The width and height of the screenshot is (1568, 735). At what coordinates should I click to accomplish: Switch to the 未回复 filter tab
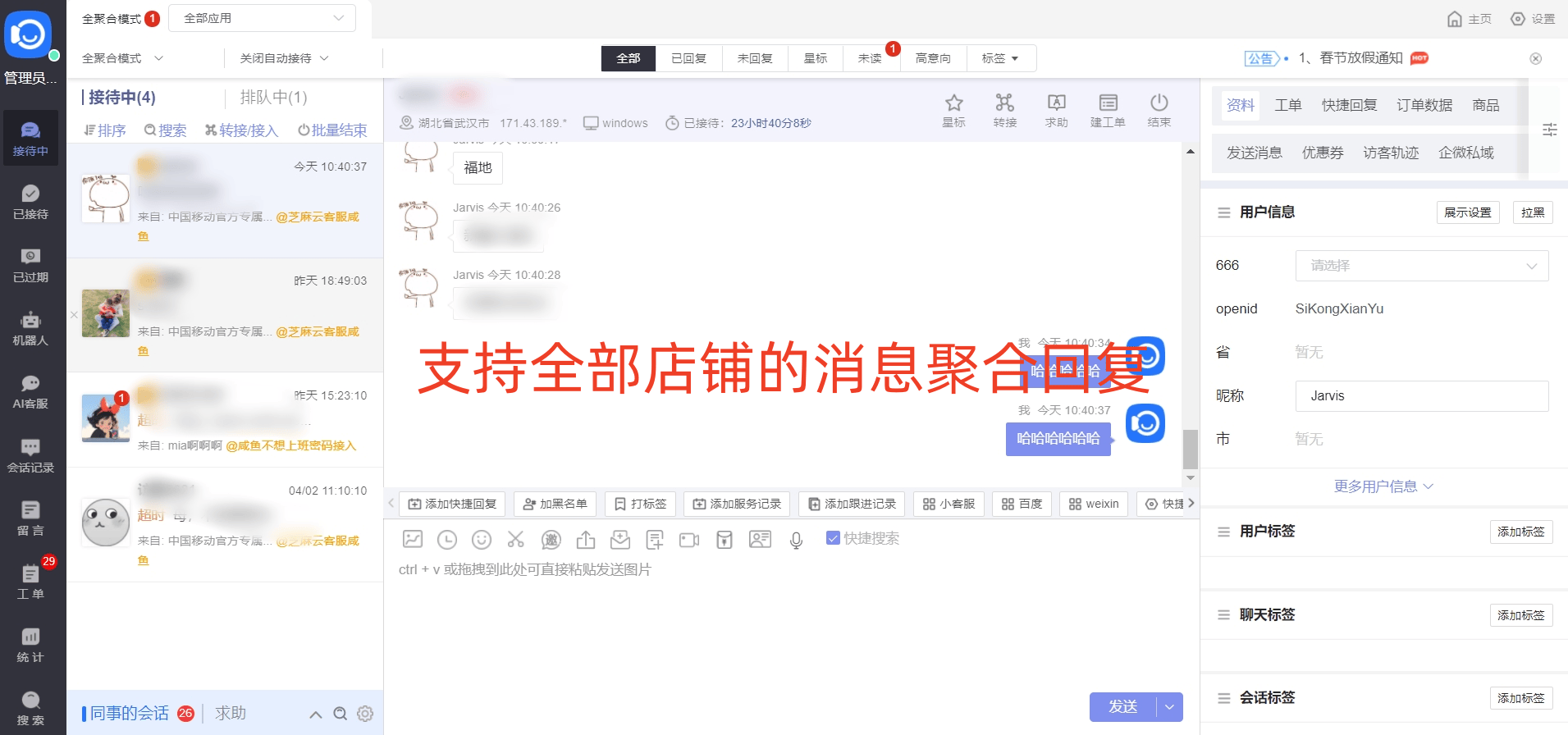tap(755, 58)
